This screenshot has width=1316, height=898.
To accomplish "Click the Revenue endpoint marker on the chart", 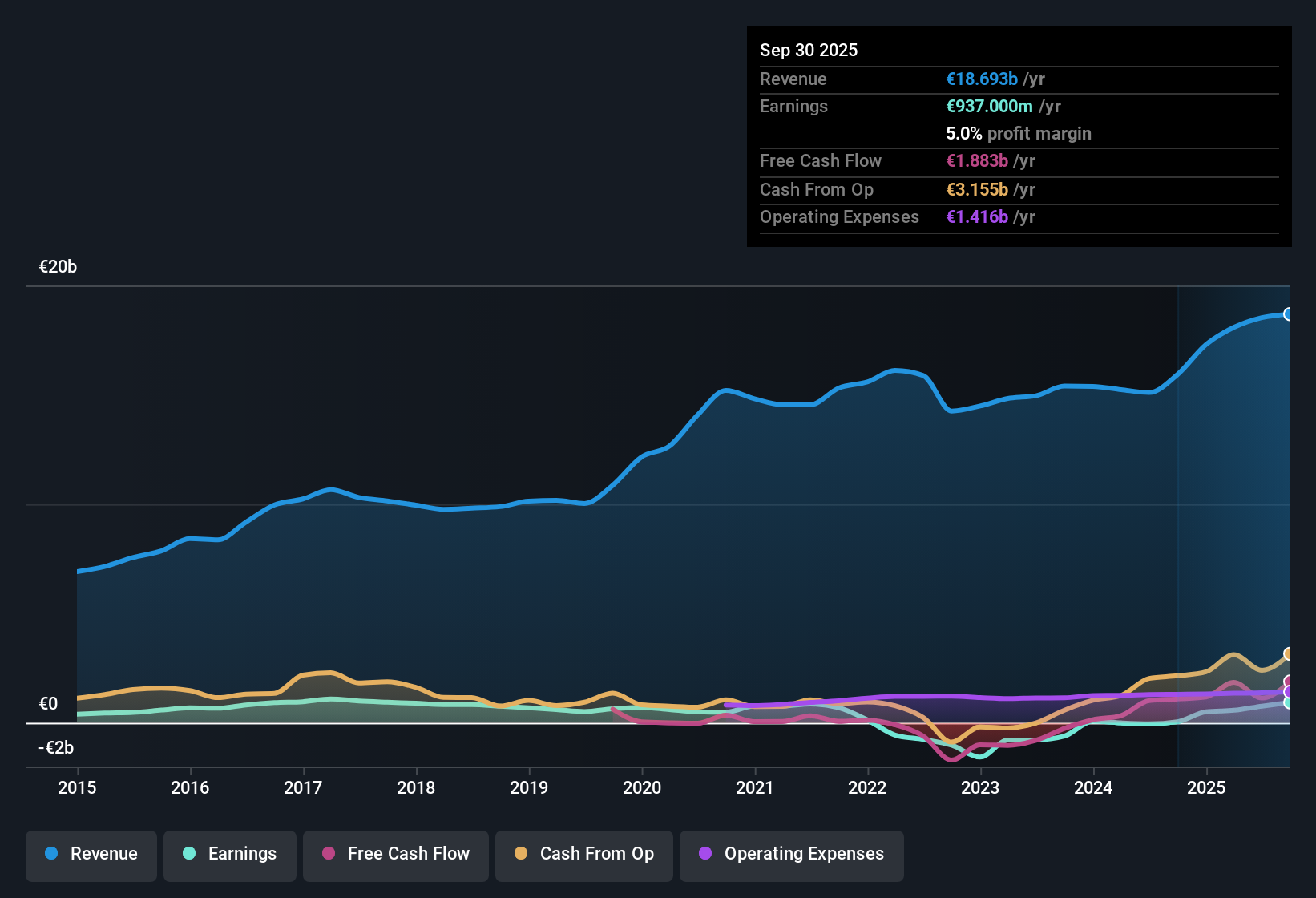I will (1289, 313).
